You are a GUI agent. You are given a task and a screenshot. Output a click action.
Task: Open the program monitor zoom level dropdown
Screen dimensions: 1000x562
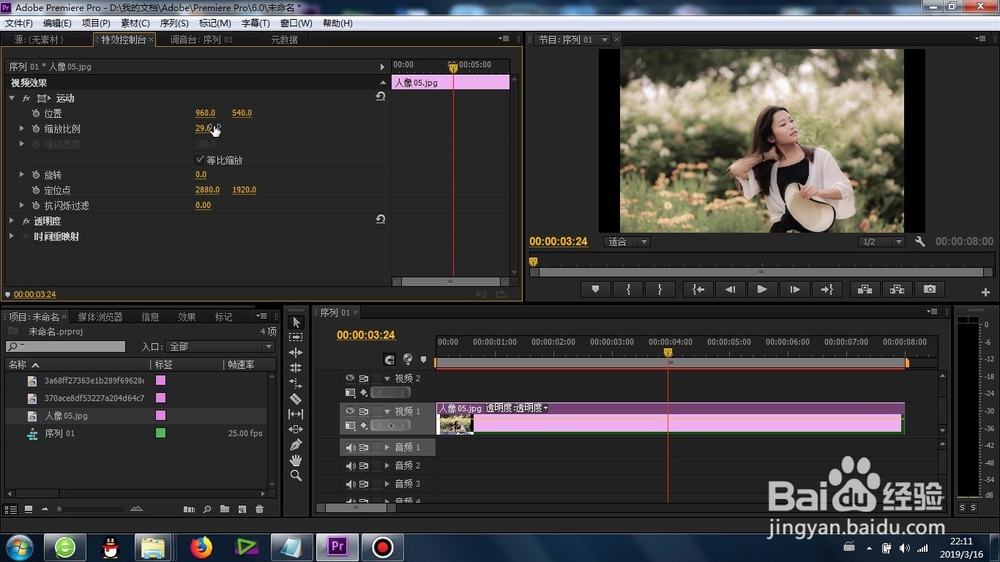click(627, 242)
